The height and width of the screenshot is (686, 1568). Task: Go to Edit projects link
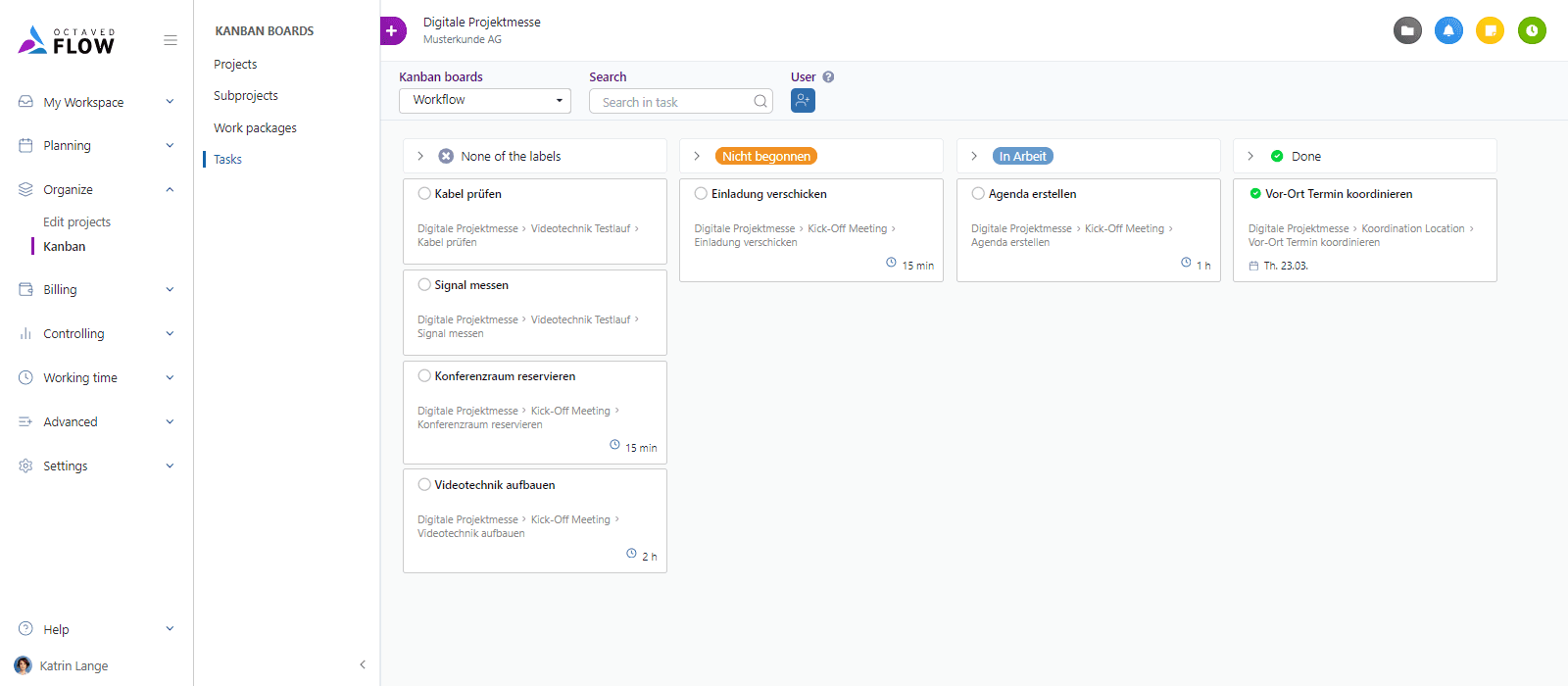(76, 222)
